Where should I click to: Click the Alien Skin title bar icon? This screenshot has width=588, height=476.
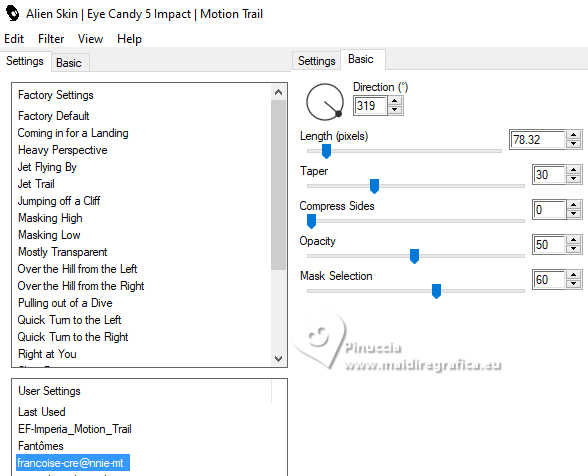(12, 14)
